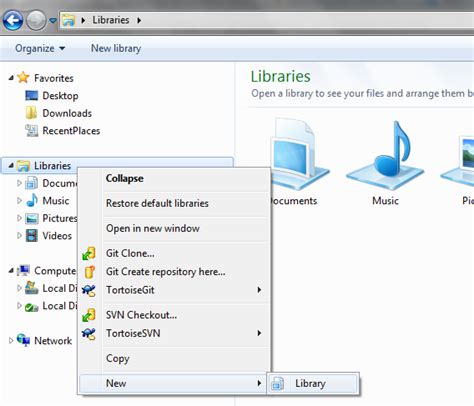The height and width of the screenshot is (406, 474).
Task: Open the New submenu entry
Action: click(173, 383)
